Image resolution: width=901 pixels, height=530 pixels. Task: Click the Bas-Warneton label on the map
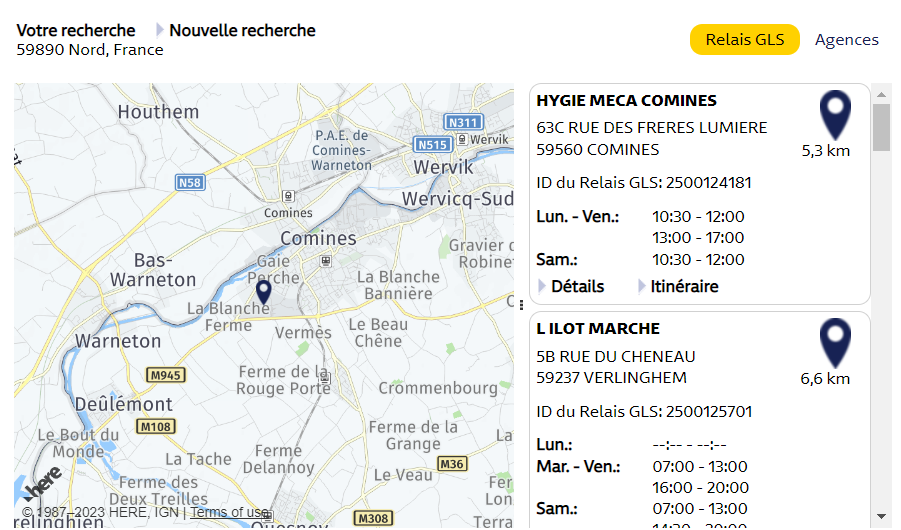[x=153, y=270]
